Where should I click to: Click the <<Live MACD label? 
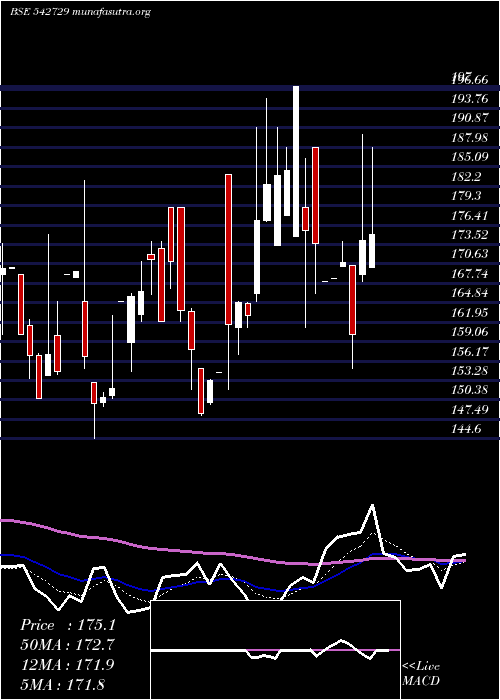(x=421, y=673)
